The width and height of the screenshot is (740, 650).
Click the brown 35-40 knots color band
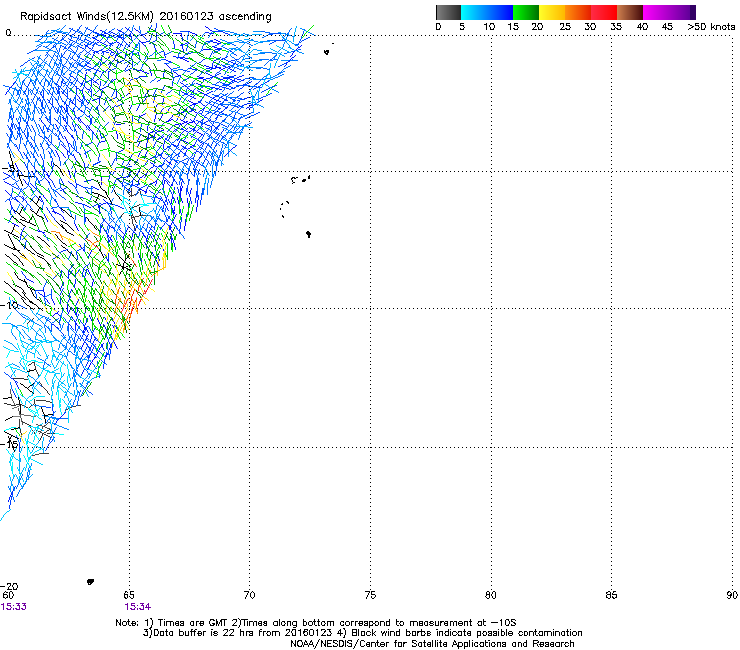pyautogui.click(x=630, y=12)
